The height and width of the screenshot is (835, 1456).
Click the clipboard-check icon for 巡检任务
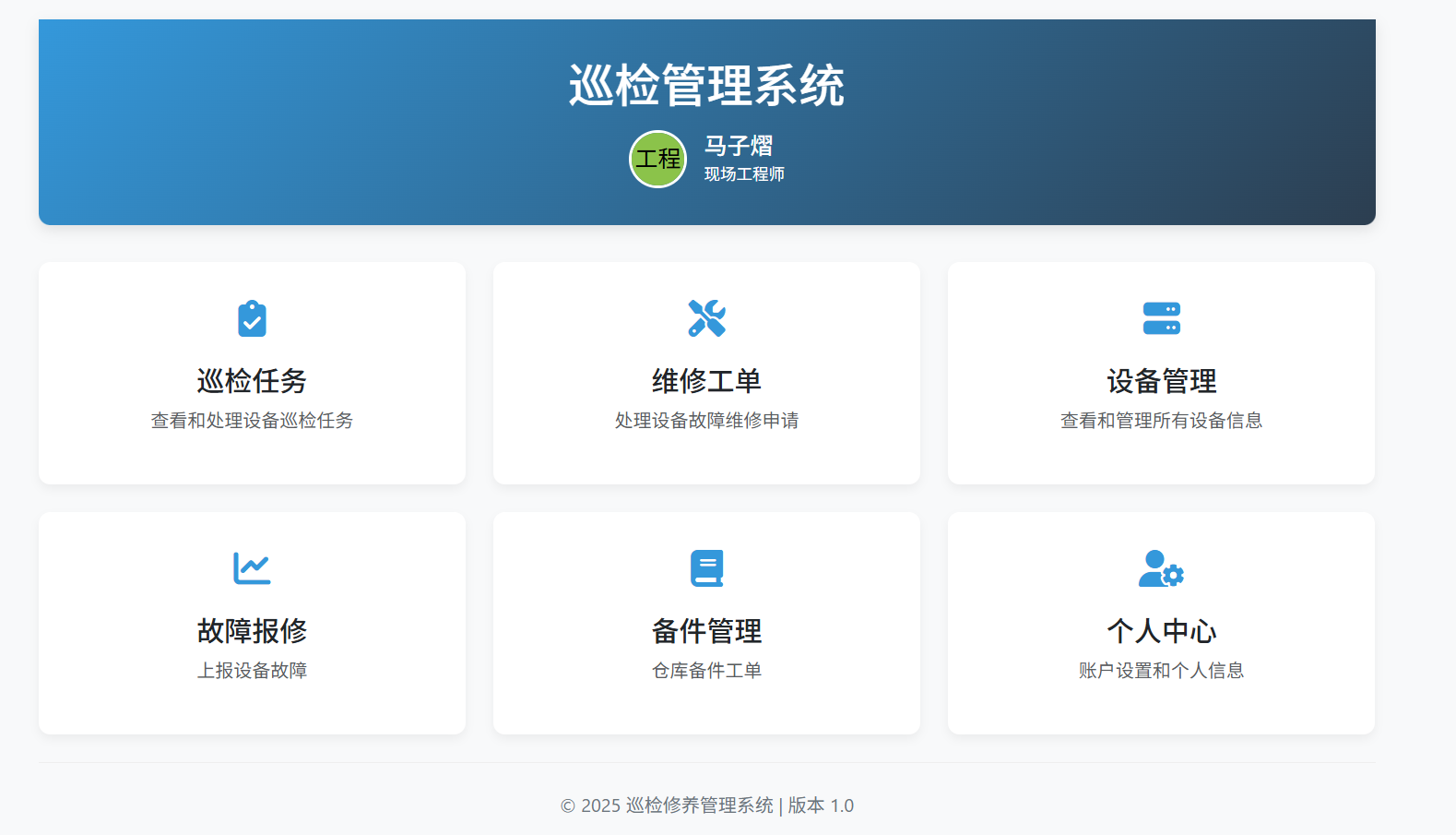click(x=252, y=318)
